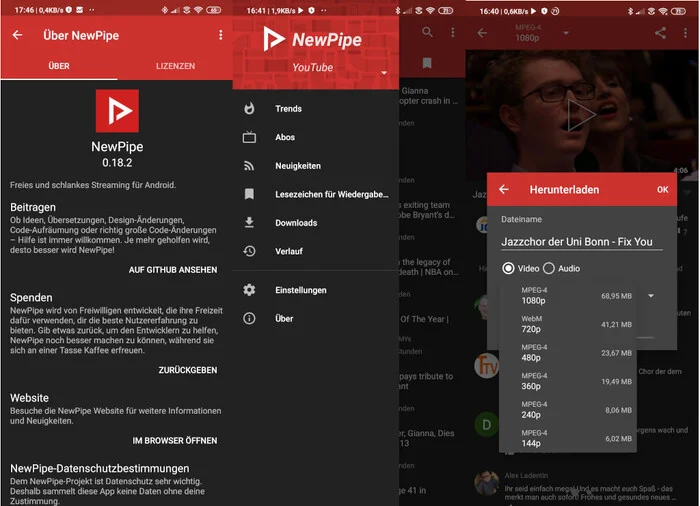Click the Beitragen section heading
700x506 pixels.
pyautogui.click(x=33, y=207)
